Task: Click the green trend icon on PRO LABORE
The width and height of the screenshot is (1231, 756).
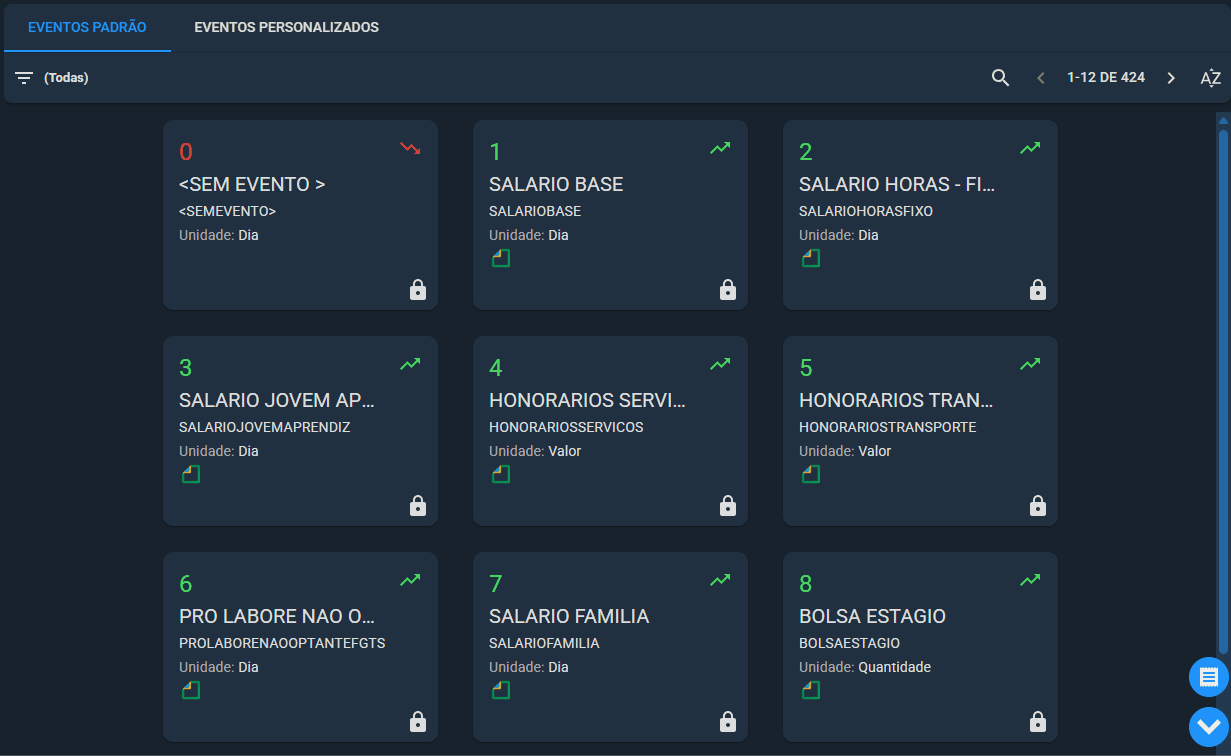Action: coord(410,580)
